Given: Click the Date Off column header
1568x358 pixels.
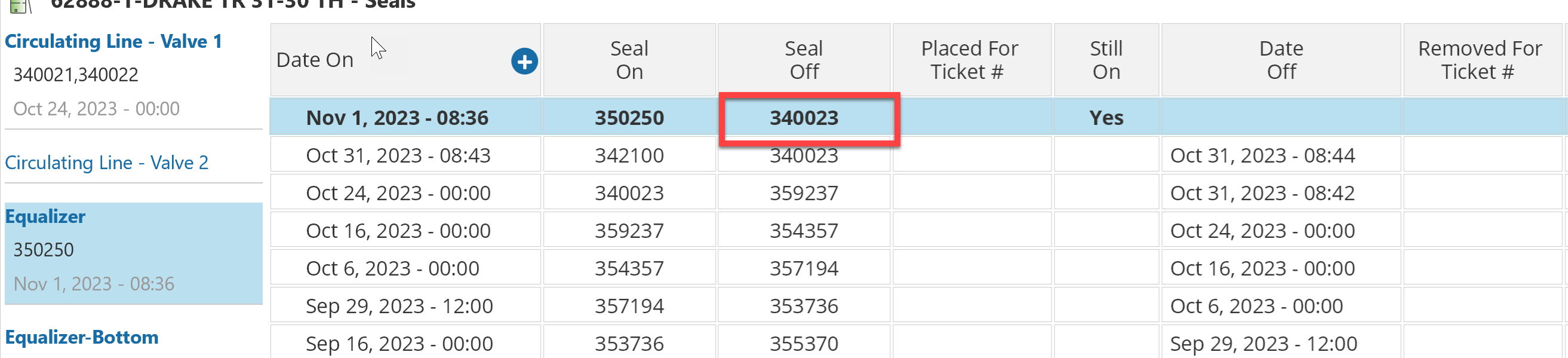Looking at the screenshot, I should click(x=1281, y=60).
